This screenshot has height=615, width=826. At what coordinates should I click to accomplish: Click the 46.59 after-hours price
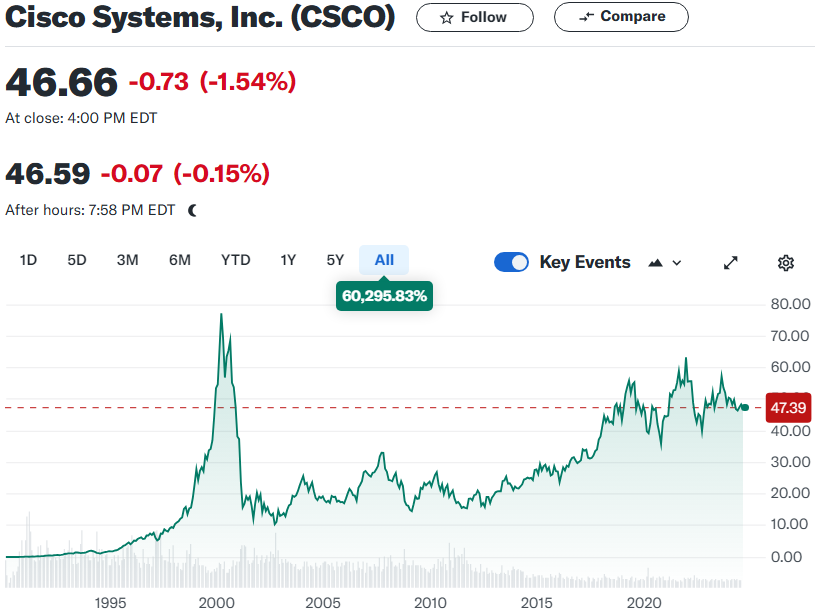48,174
